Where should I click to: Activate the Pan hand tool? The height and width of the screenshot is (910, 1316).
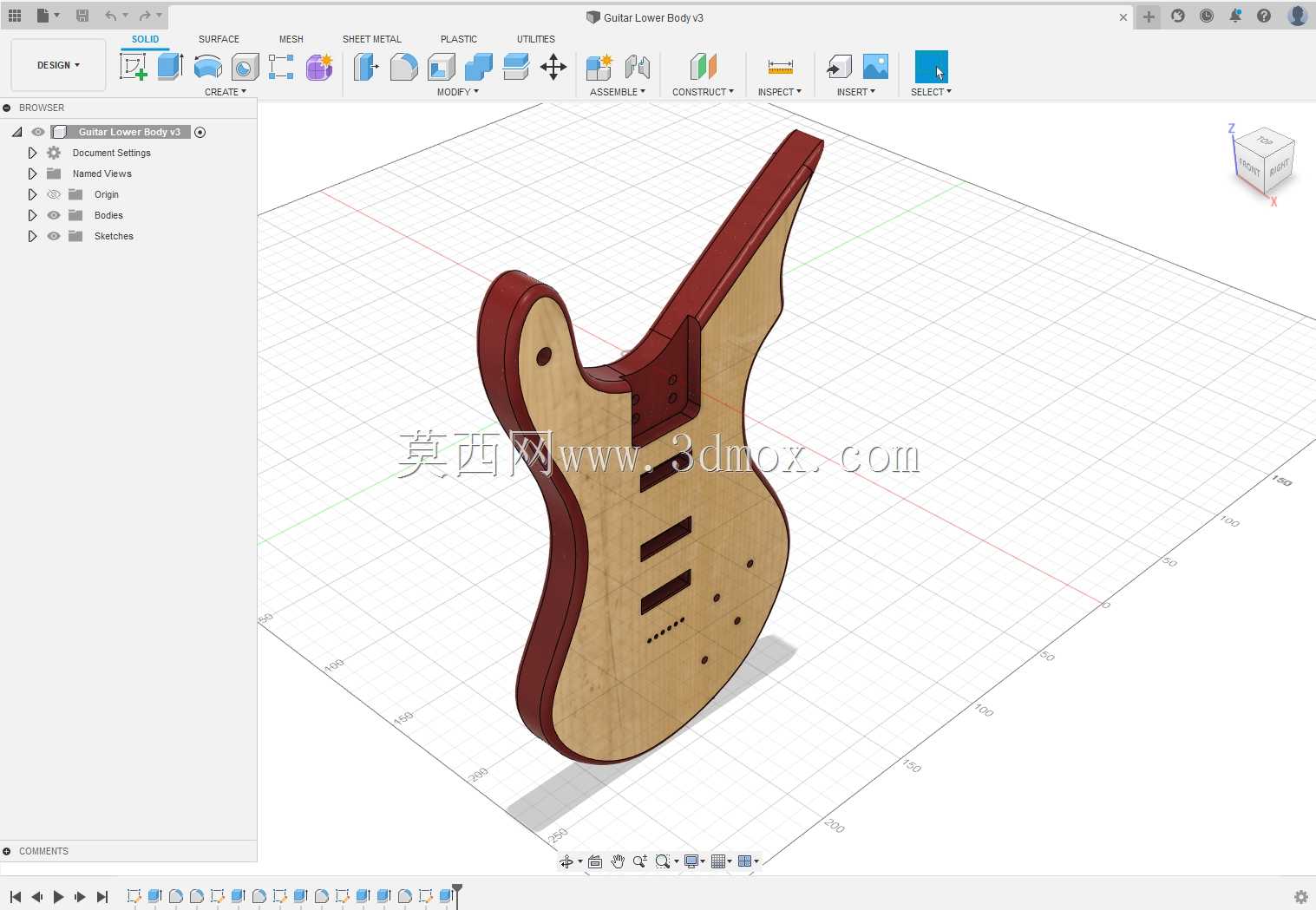pos(618,861)
